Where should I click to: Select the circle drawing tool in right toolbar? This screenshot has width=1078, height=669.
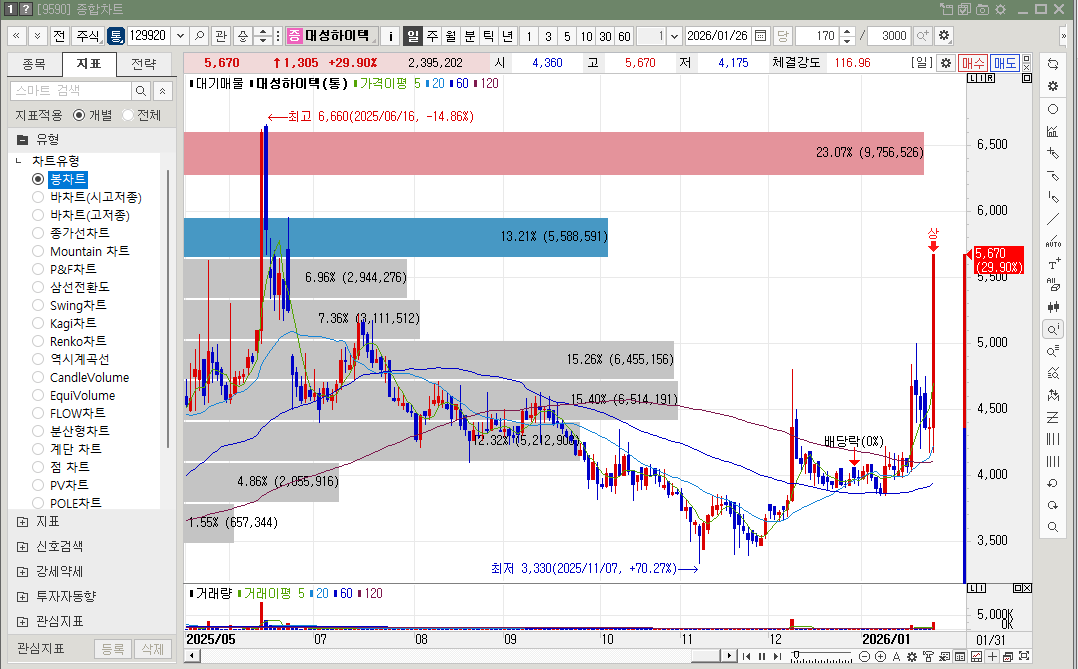1053,109
